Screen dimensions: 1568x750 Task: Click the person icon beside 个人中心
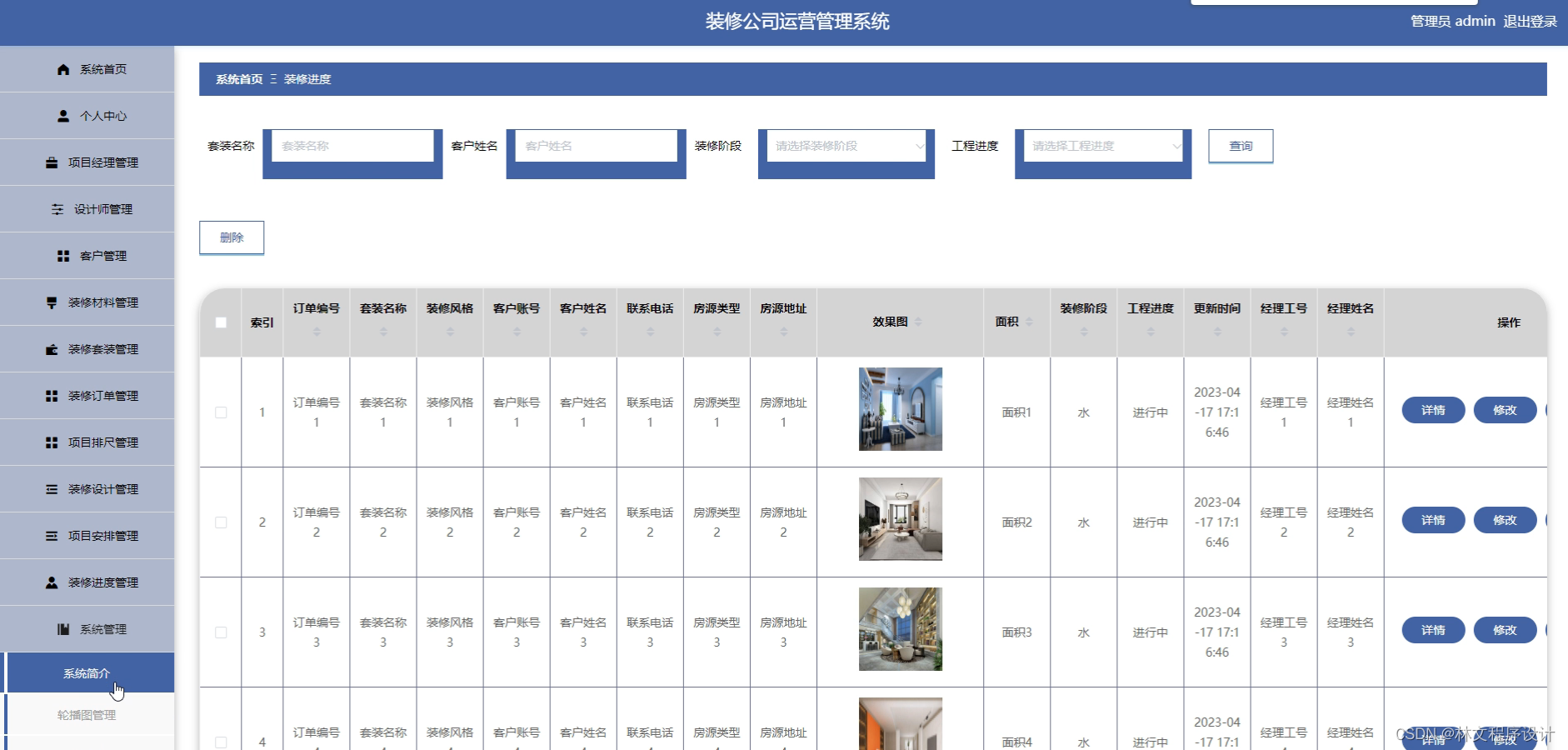click(x=63, y=116)
